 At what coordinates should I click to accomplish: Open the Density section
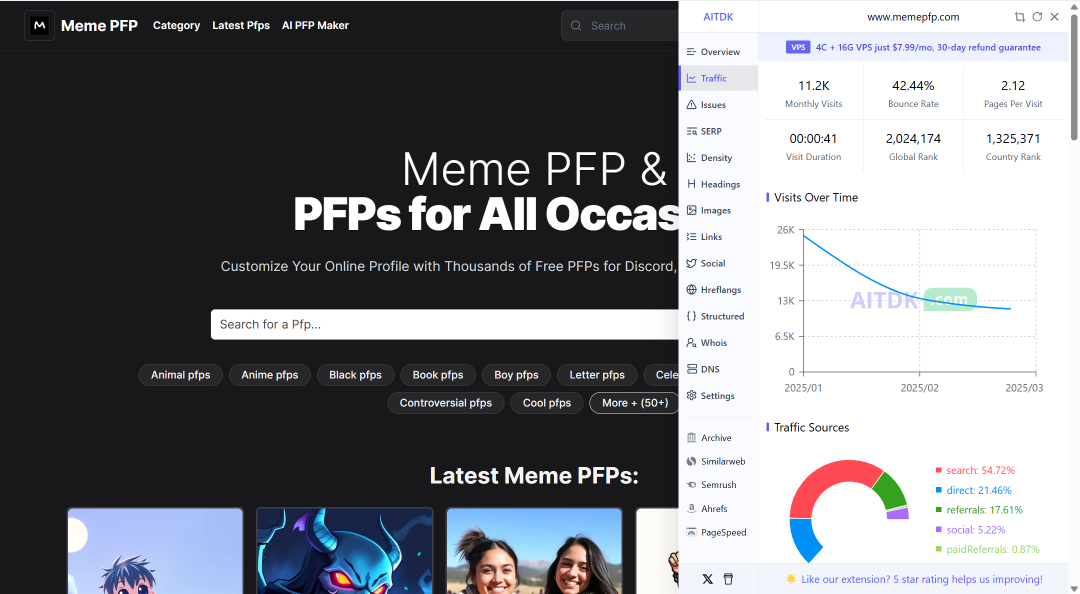click(718, 158)
